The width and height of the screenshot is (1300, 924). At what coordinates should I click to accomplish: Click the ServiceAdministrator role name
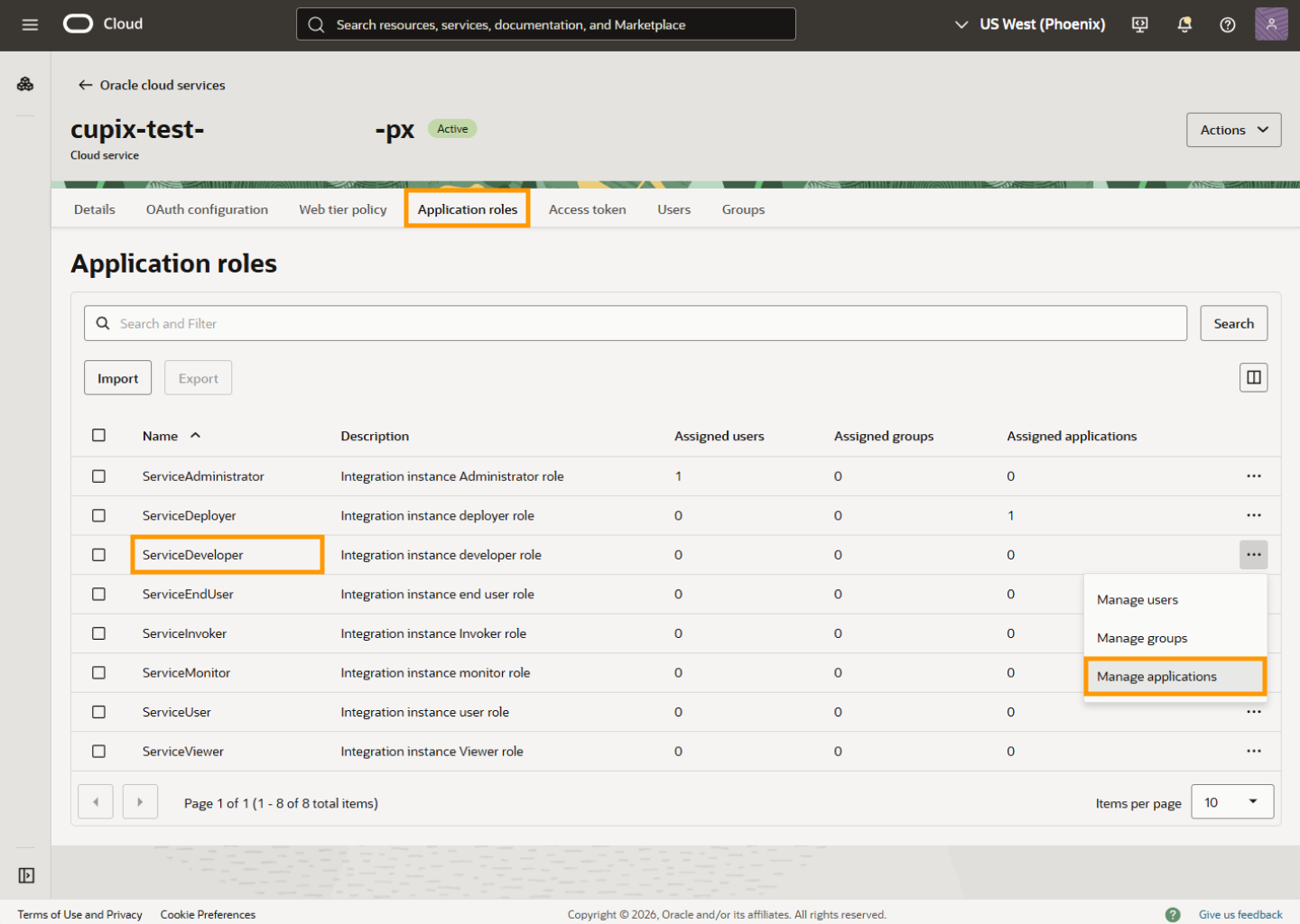(203, 476)
